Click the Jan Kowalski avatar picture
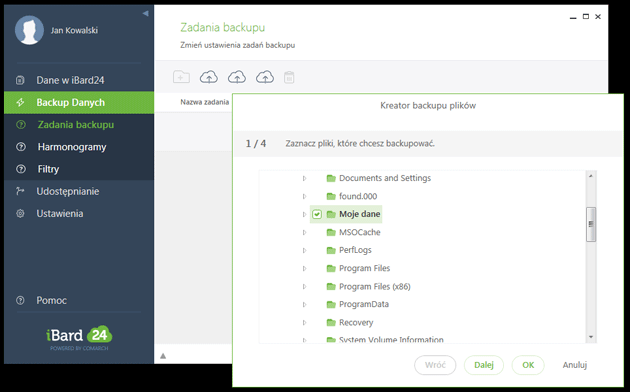 click(x=29, y=30)
